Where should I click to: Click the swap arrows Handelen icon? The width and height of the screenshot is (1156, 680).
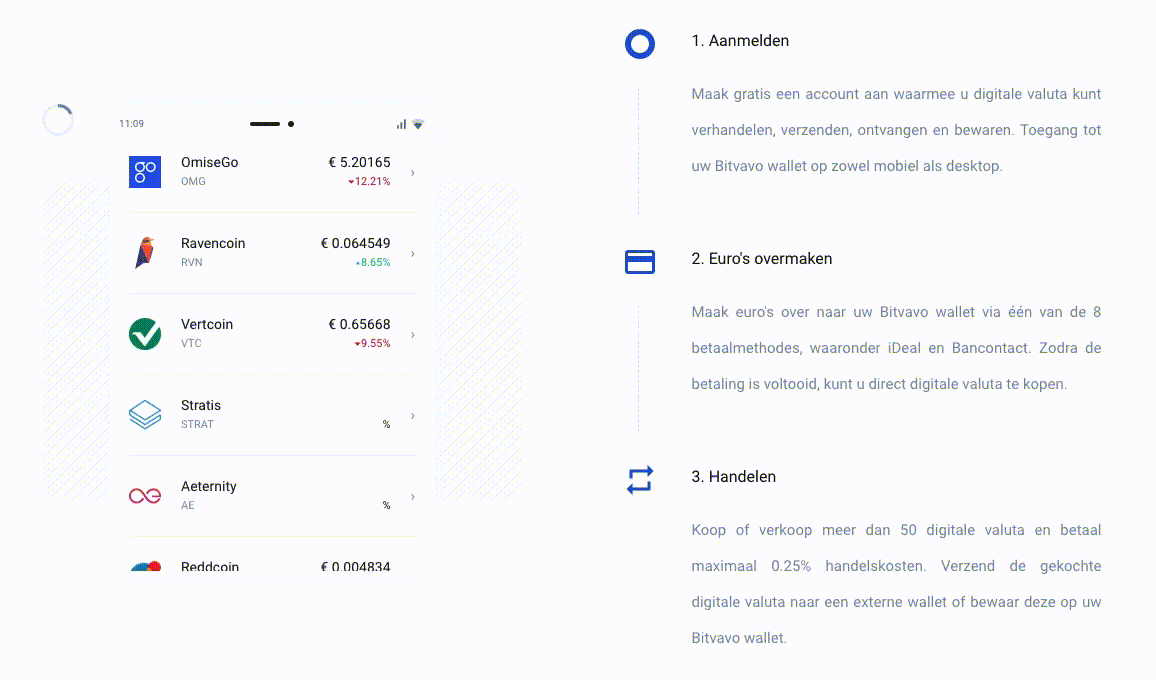[639, 480]
